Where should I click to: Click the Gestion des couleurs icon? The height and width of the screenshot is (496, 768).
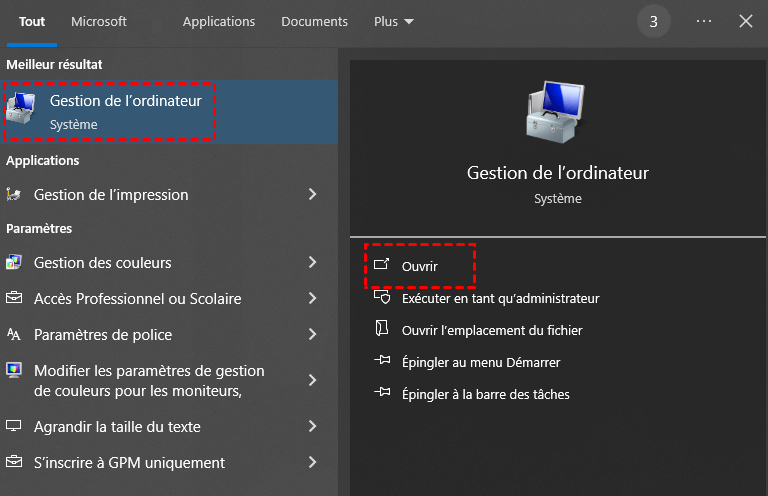coord(14,262)
